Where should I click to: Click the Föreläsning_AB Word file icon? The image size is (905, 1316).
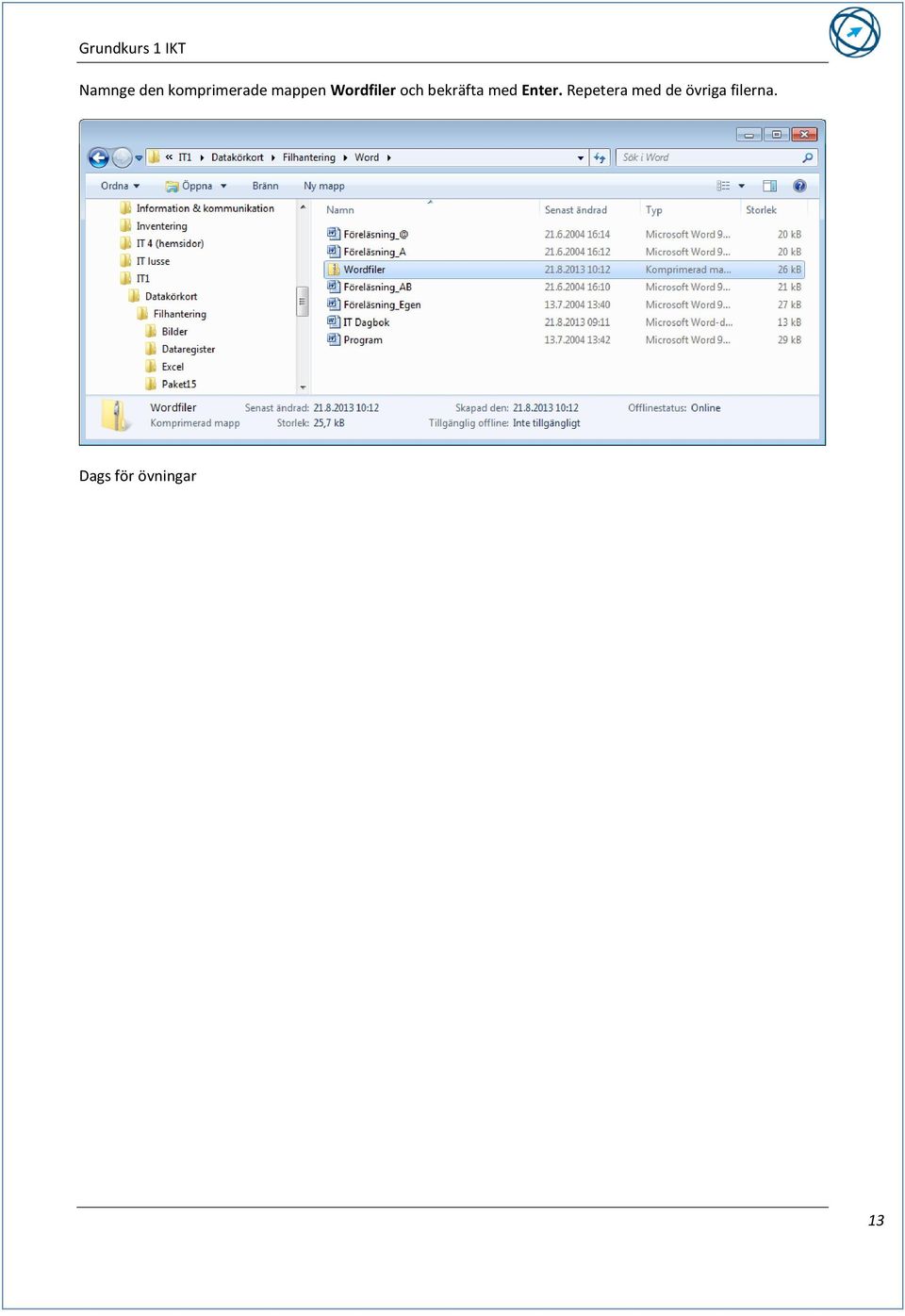point(333,287)
